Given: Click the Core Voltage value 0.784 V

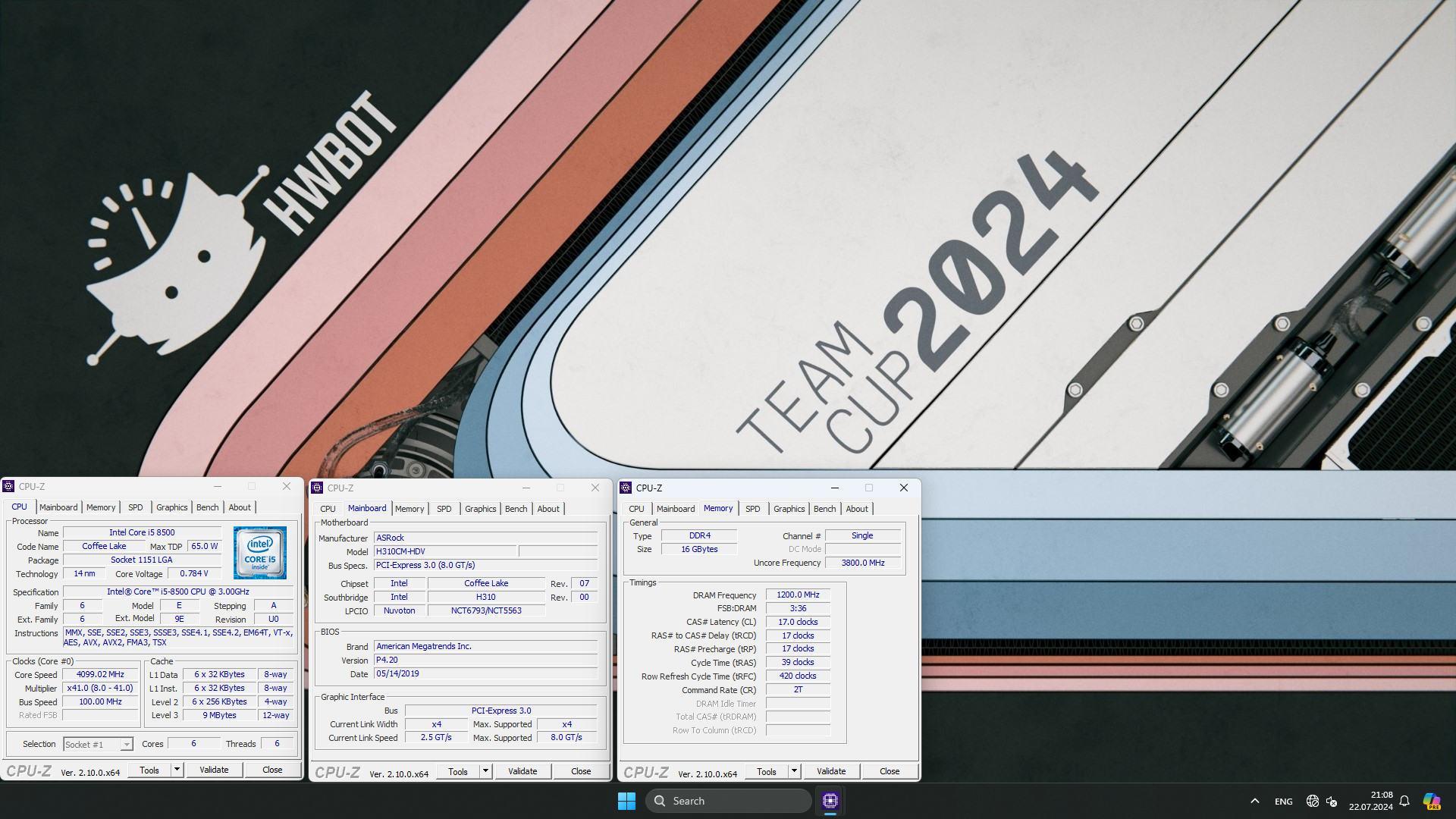Looking at the screenshot, I should [194, 573].
